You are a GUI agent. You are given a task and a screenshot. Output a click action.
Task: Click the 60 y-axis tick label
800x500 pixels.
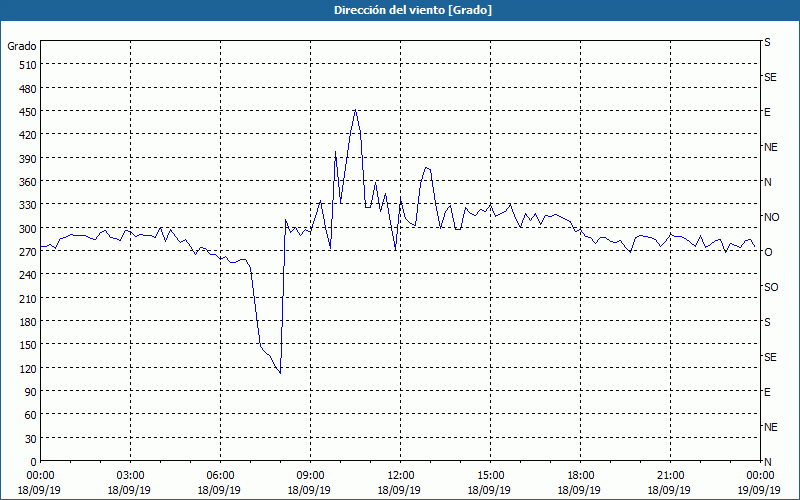tap(31, 415)
